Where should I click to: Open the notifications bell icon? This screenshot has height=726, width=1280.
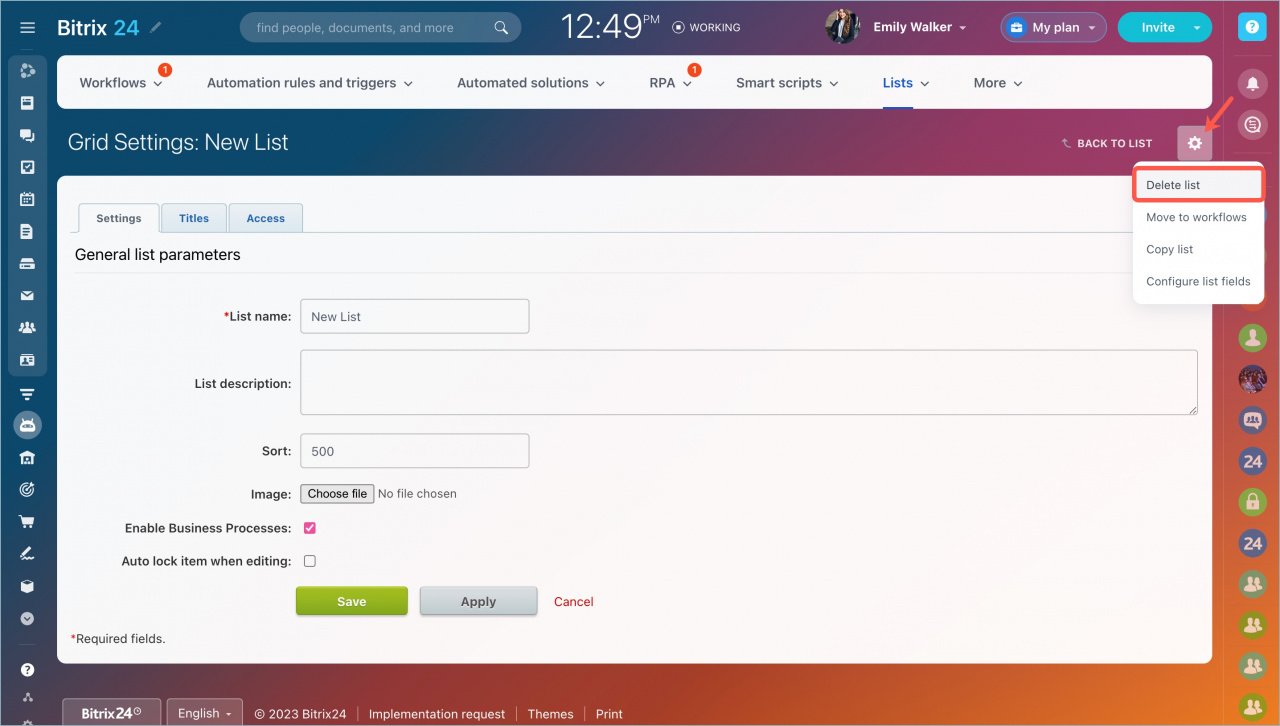coord(1252,83)
